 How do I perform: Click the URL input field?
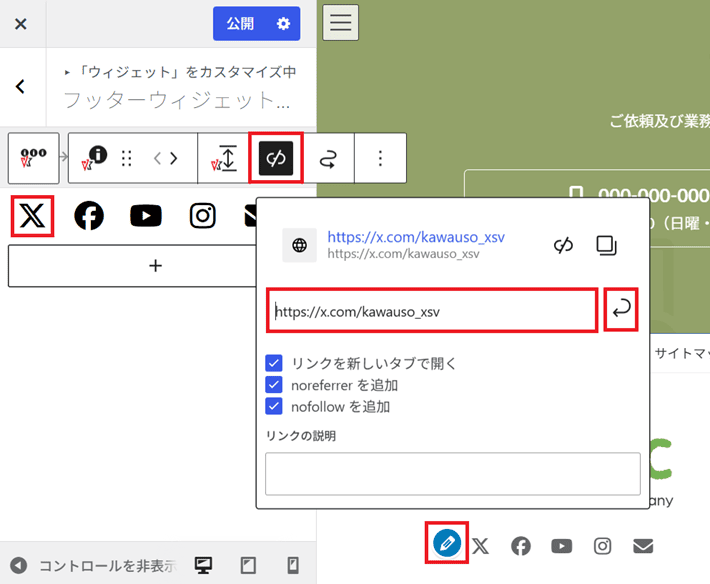tap(432, 311)
